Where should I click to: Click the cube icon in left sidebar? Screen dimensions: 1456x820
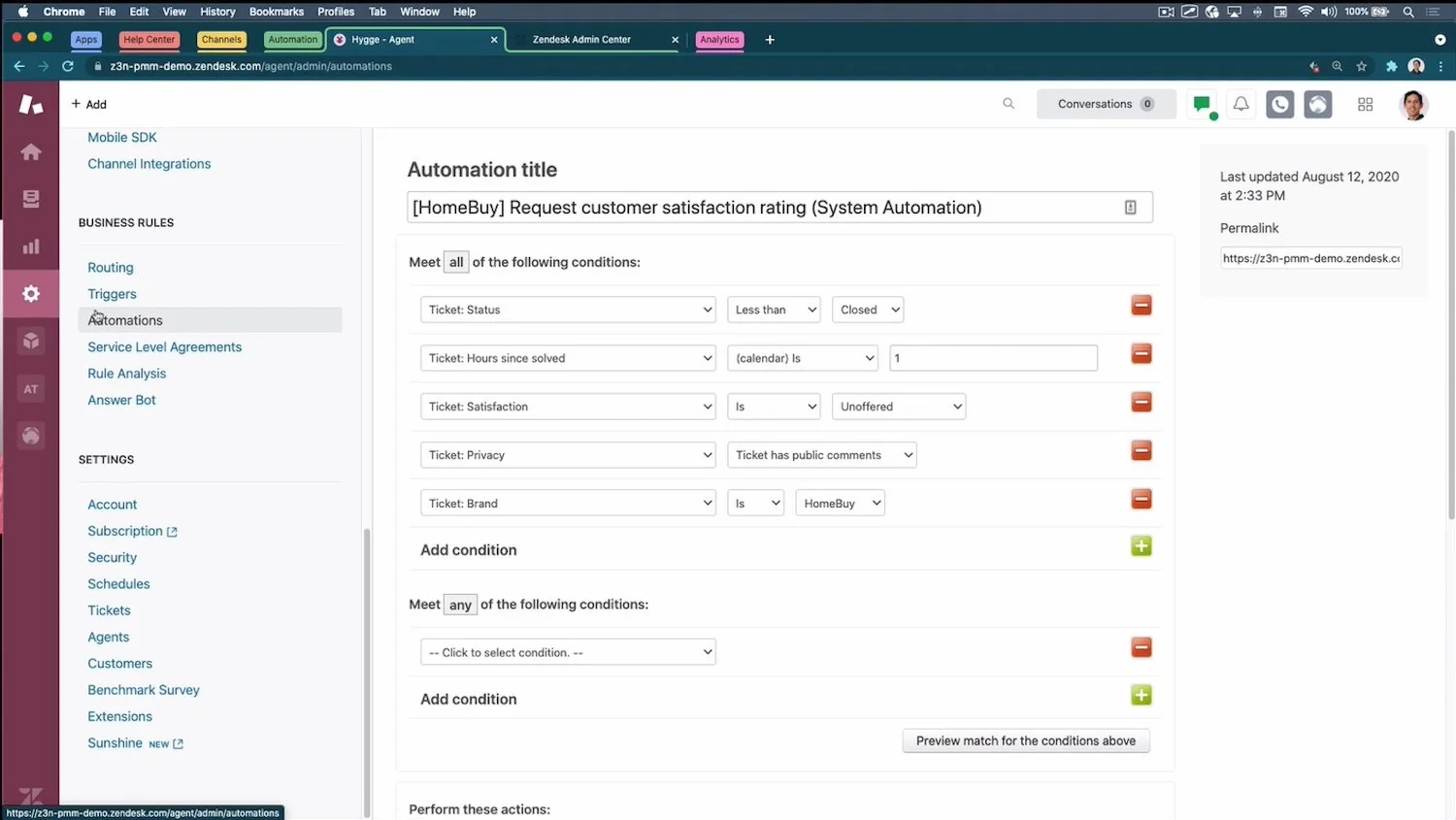coord(31,342)
